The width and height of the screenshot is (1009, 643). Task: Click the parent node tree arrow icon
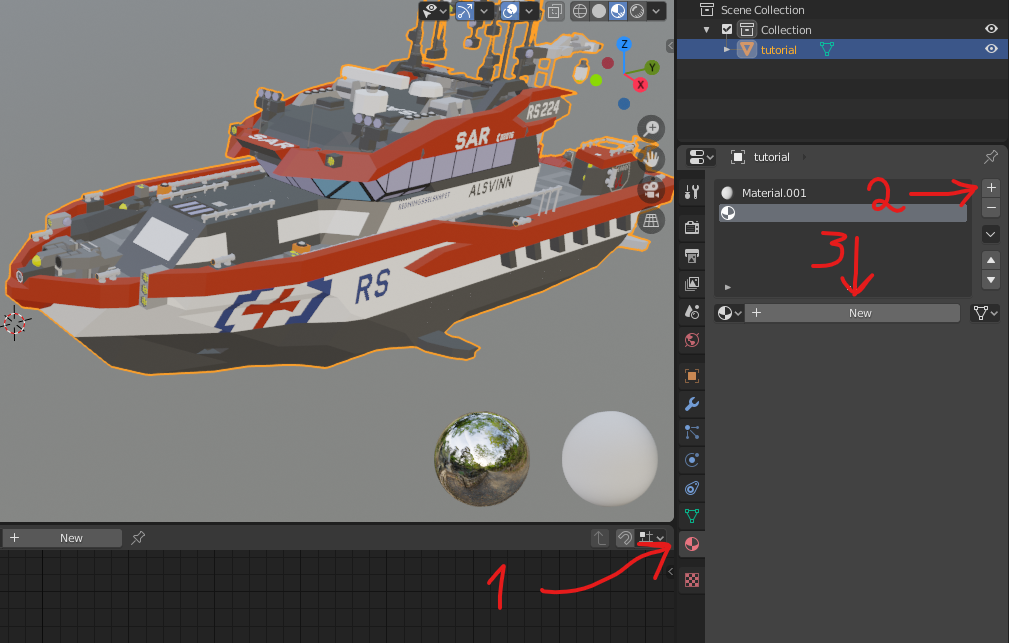click(600, 537)
